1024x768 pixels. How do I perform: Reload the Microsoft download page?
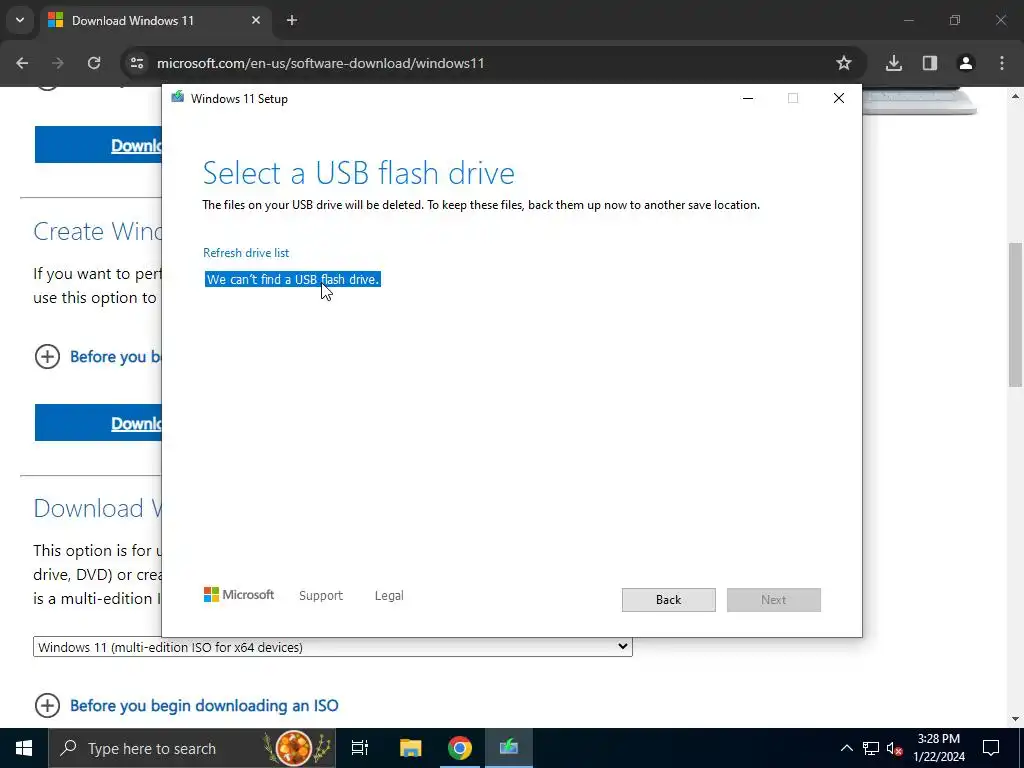click(94, 63)
